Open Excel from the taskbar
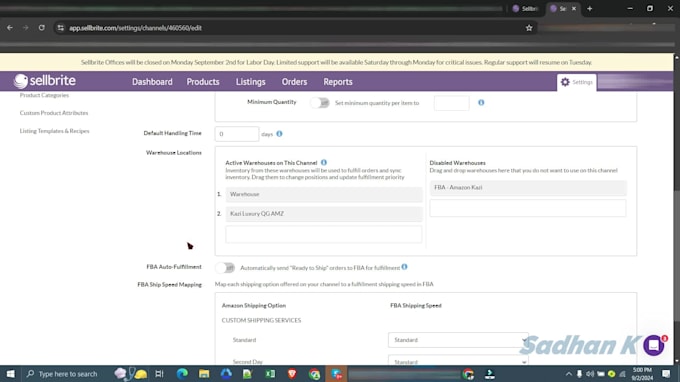 pyautogui.click(x=270, y=374)
